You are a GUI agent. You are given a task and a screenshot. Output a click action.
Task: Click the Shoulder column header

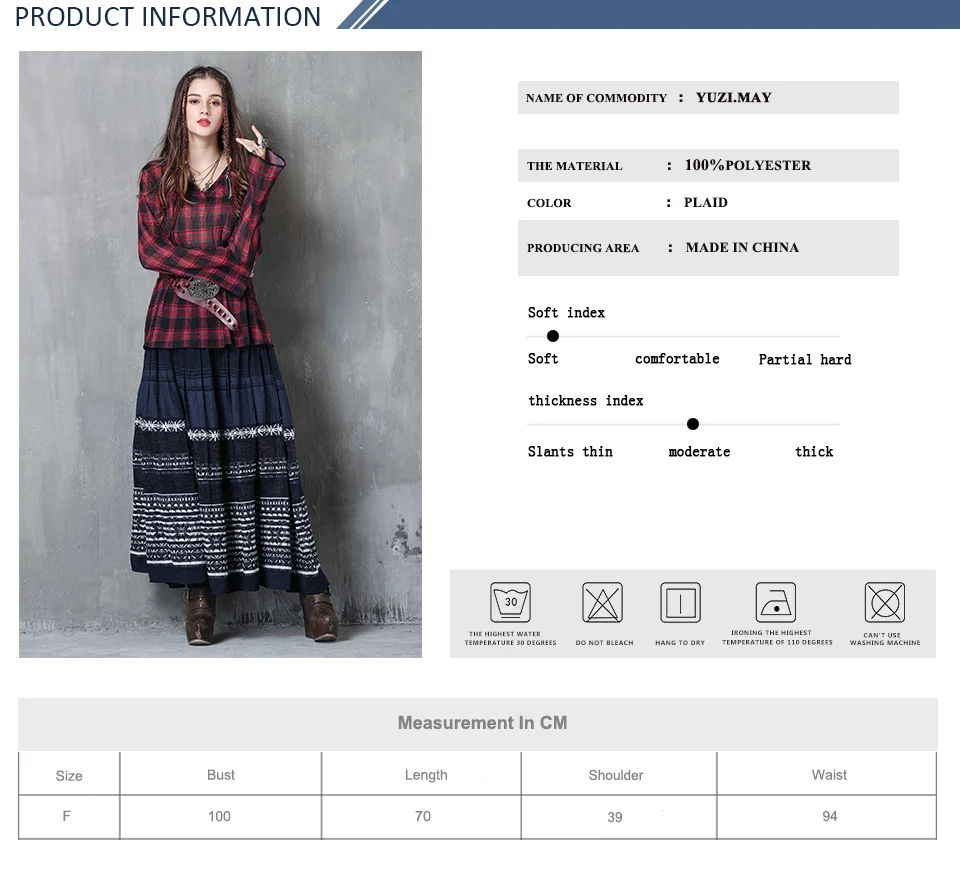click(x=616, y=775)
